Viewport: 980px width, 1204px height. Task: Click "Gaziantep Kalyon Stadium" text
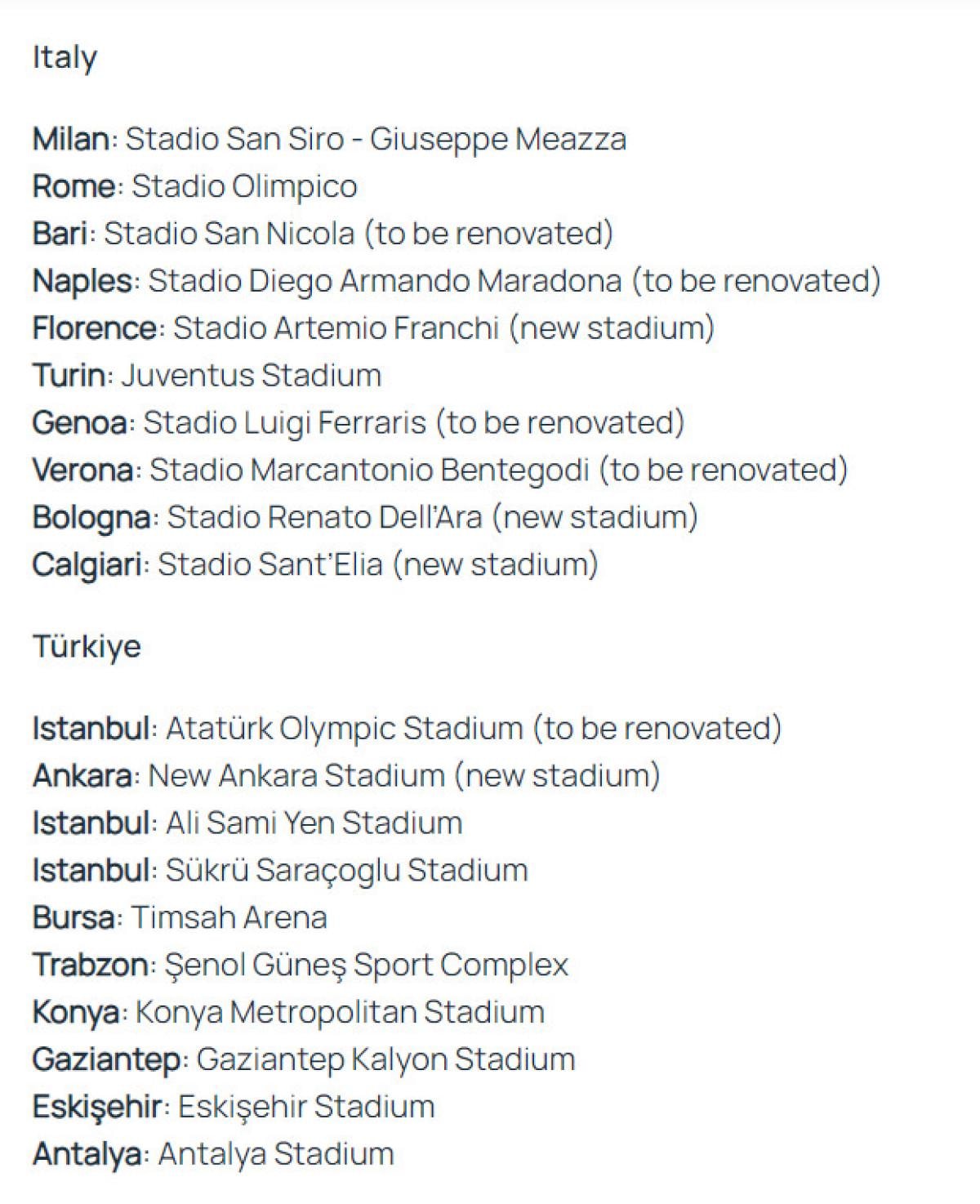tap(385, 1060)
